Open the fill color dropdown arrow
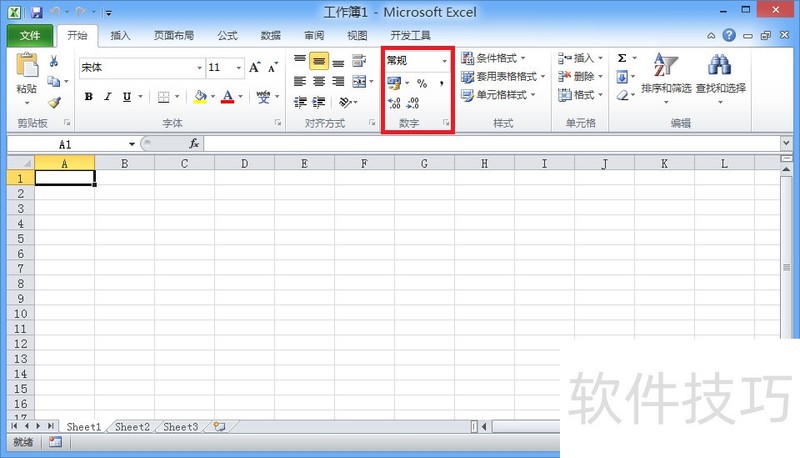This screenshot has width=800, height=458. coord(213,96)
